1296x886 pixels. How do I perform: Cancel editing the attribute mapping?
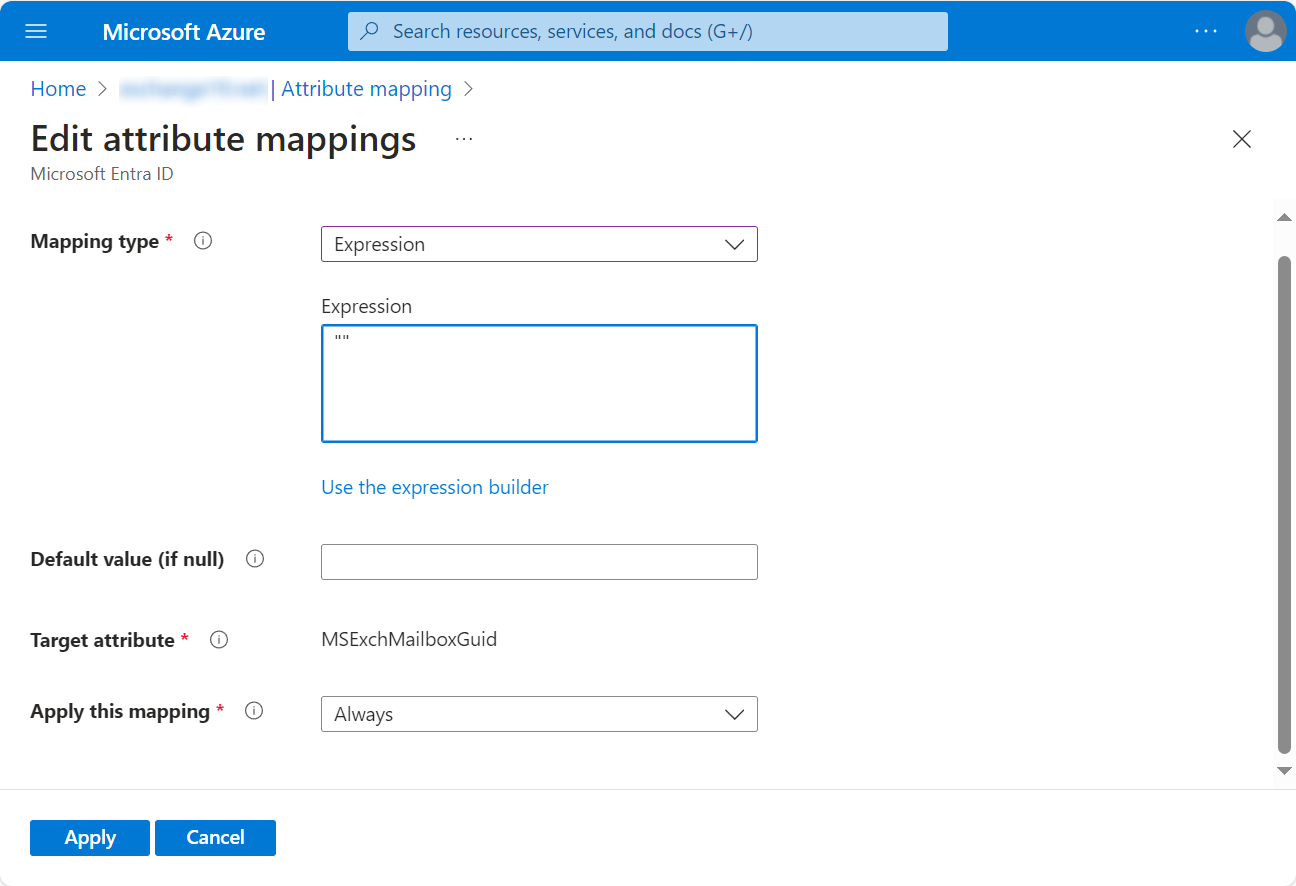(215, 837)
